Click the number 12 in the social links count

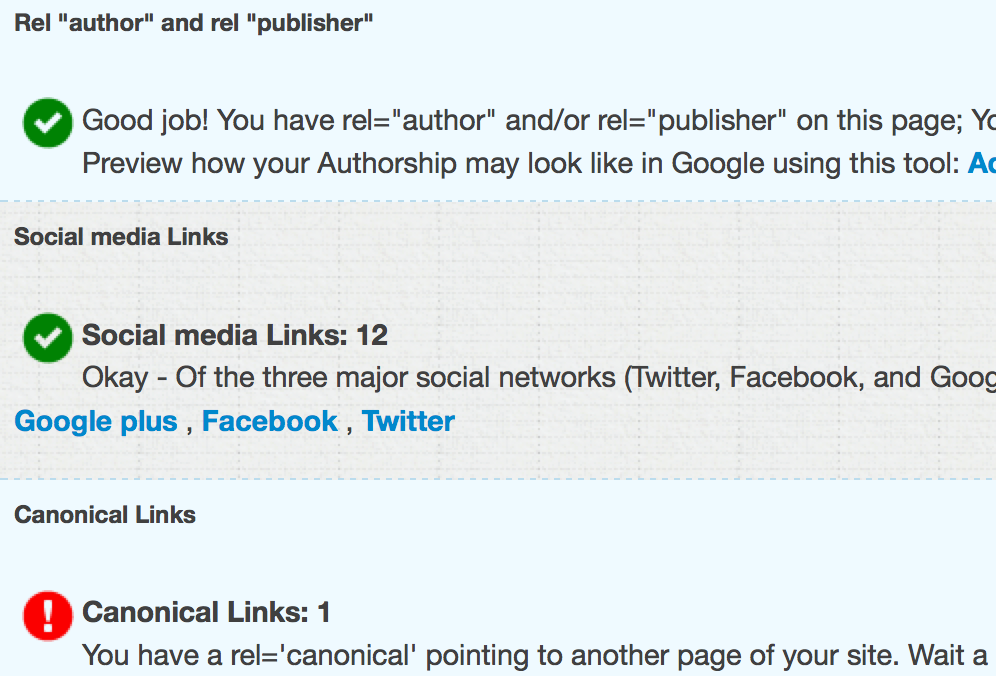(x=372, y=335)
